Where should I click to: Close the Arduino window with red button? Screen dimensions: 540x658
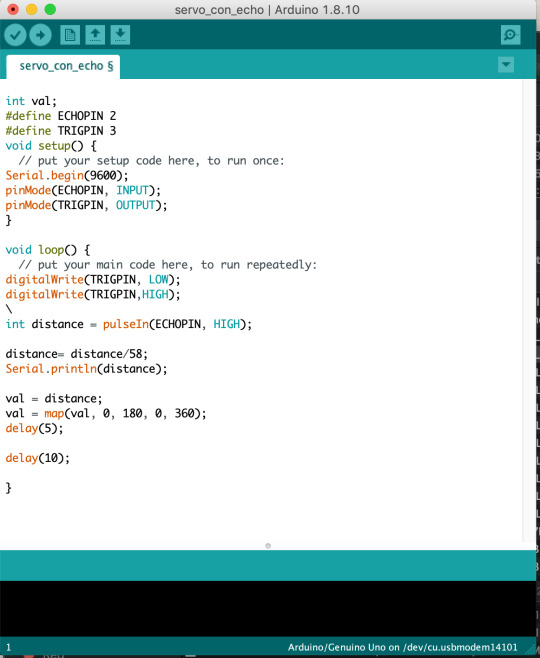[13, 9]
